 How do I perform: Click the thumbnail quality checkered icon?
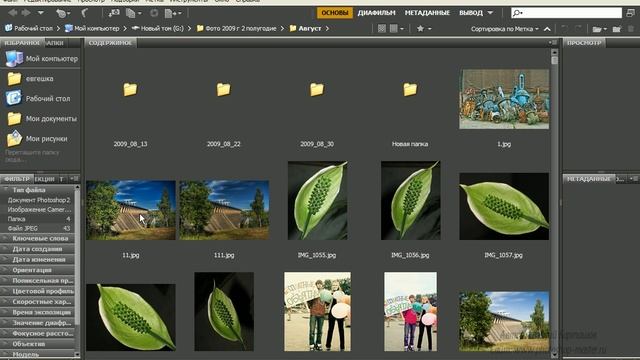[382, 29]
